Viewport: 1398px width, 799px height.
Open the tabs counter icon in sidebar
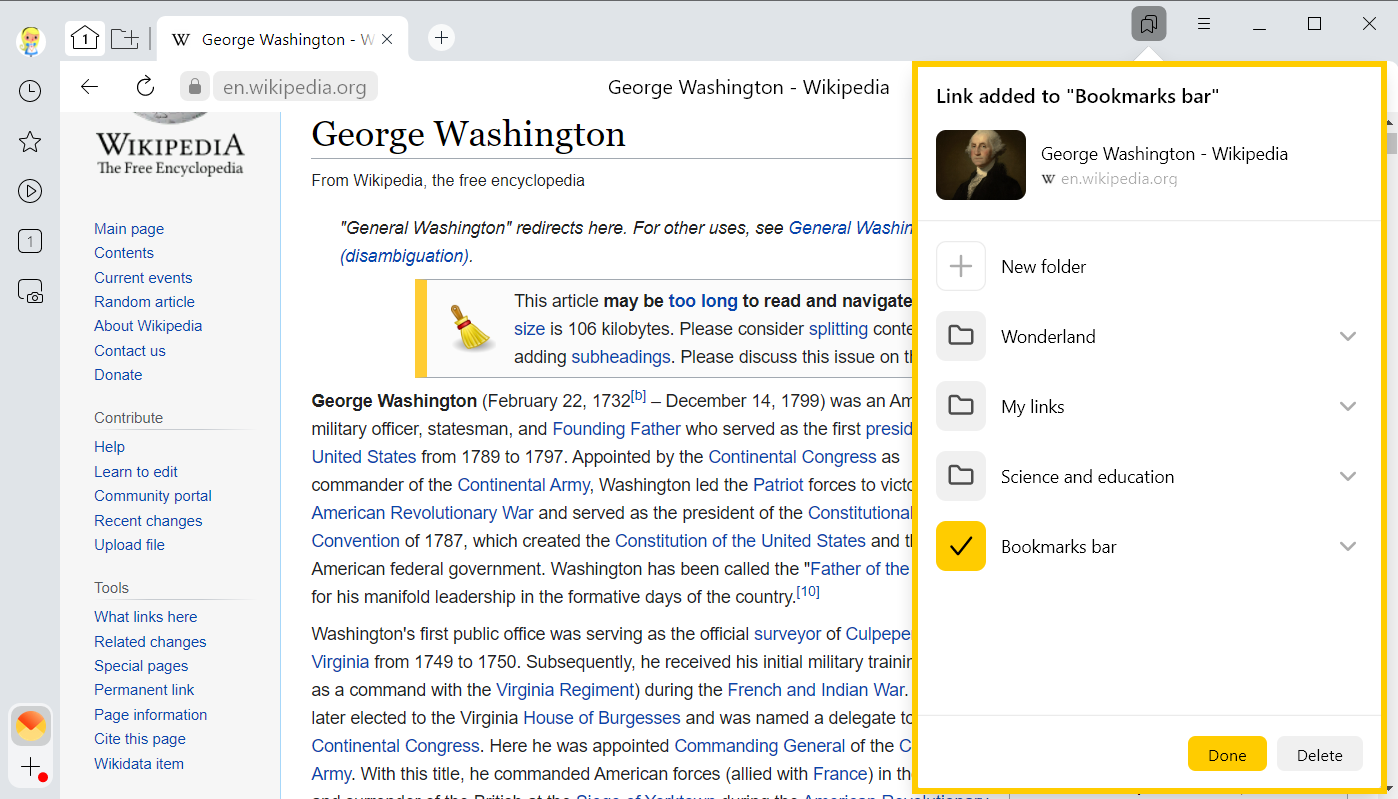click(x=30, y=241)
